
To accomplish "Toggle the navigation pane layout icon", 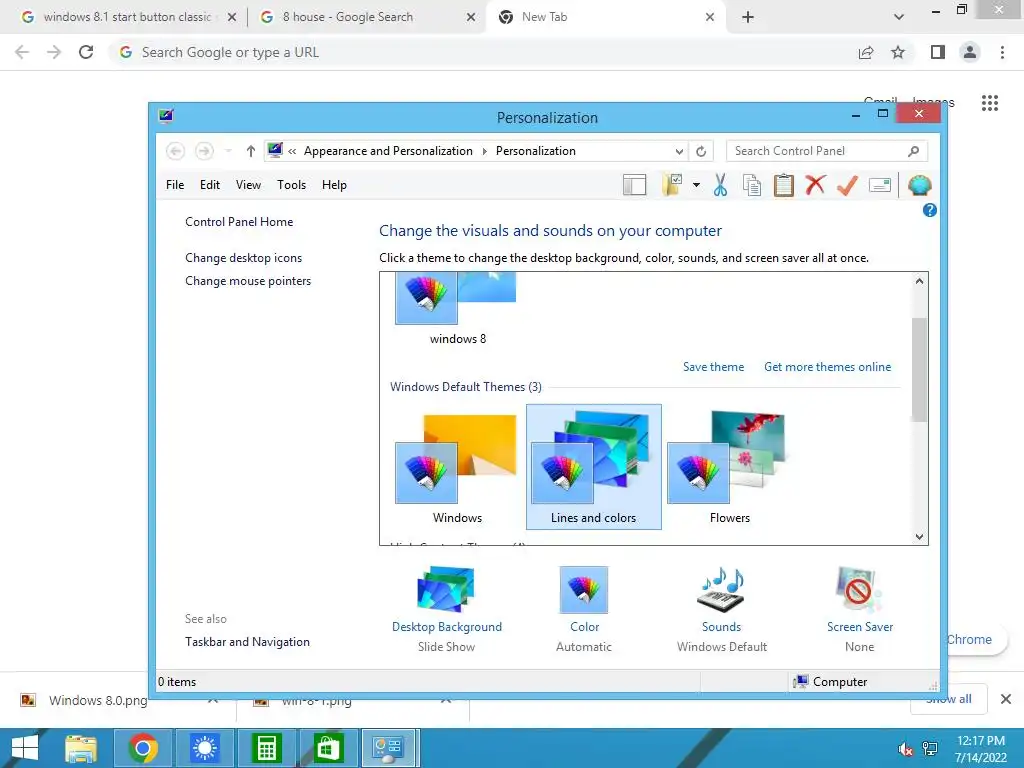I will 634,185.
